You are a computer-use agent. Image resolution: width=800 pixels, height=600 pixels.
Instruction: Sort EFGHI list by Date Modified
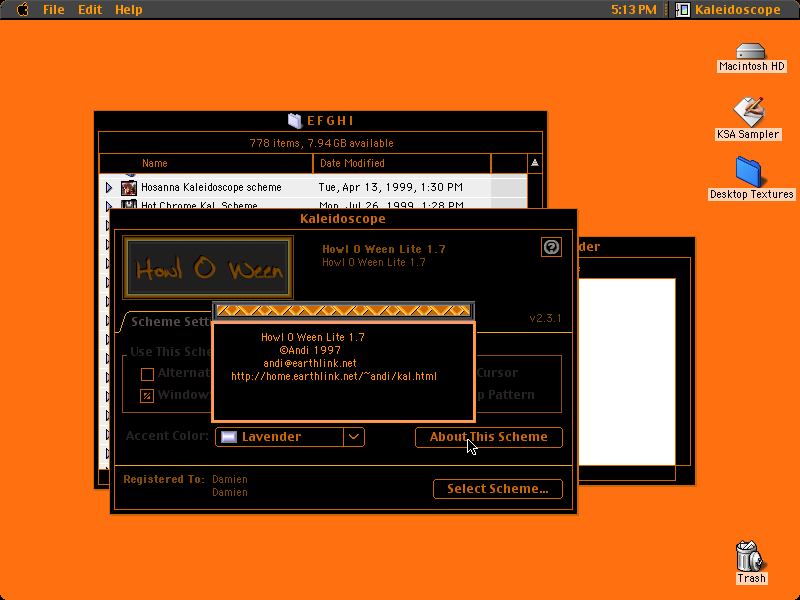pos(402,163)
